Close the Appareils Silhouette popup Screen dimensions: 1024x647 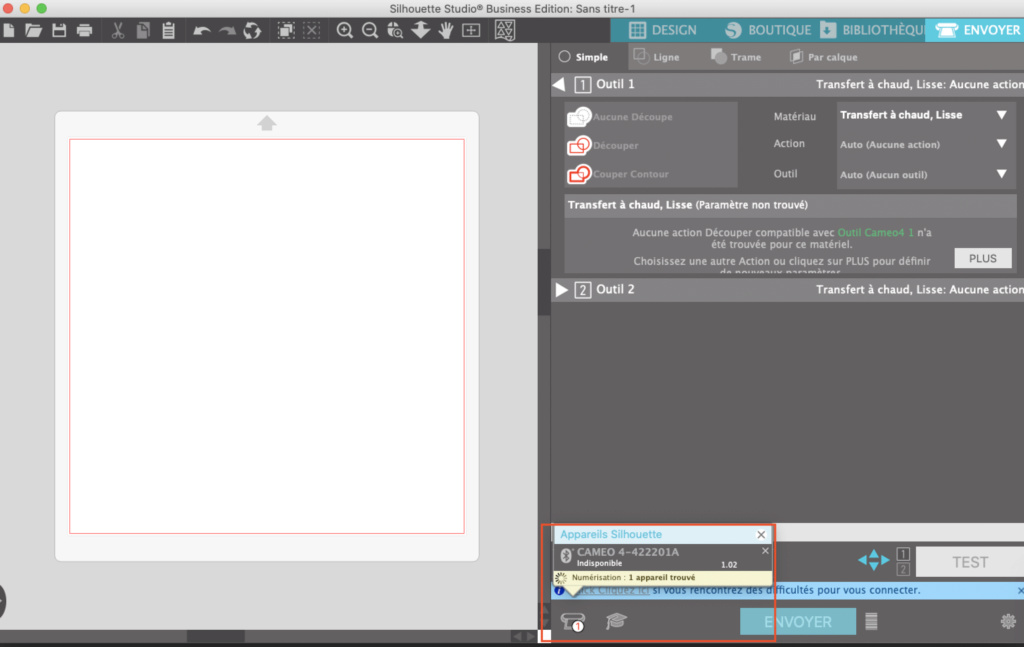(761, 535)
